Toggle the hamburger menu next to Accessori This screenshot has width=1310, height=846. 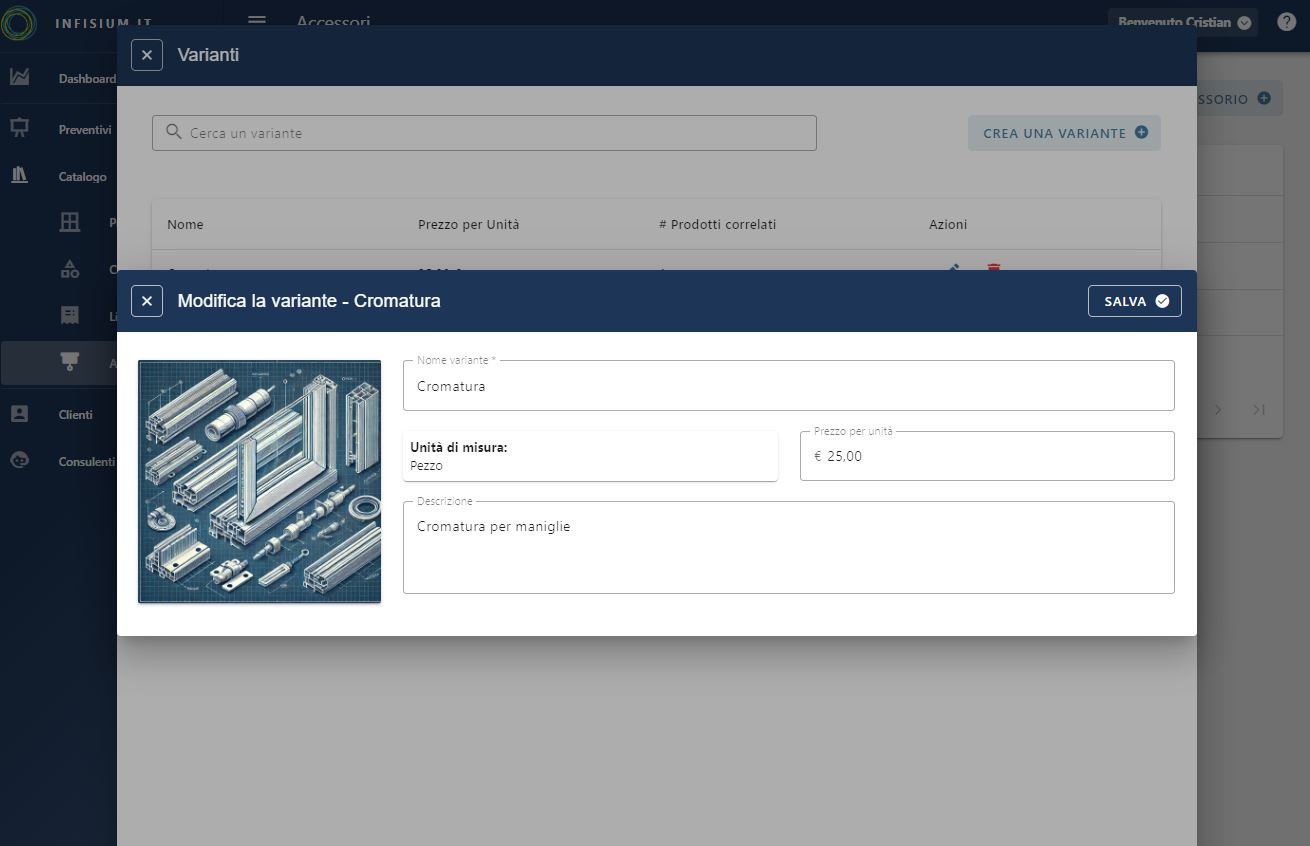tap(257, 22)
